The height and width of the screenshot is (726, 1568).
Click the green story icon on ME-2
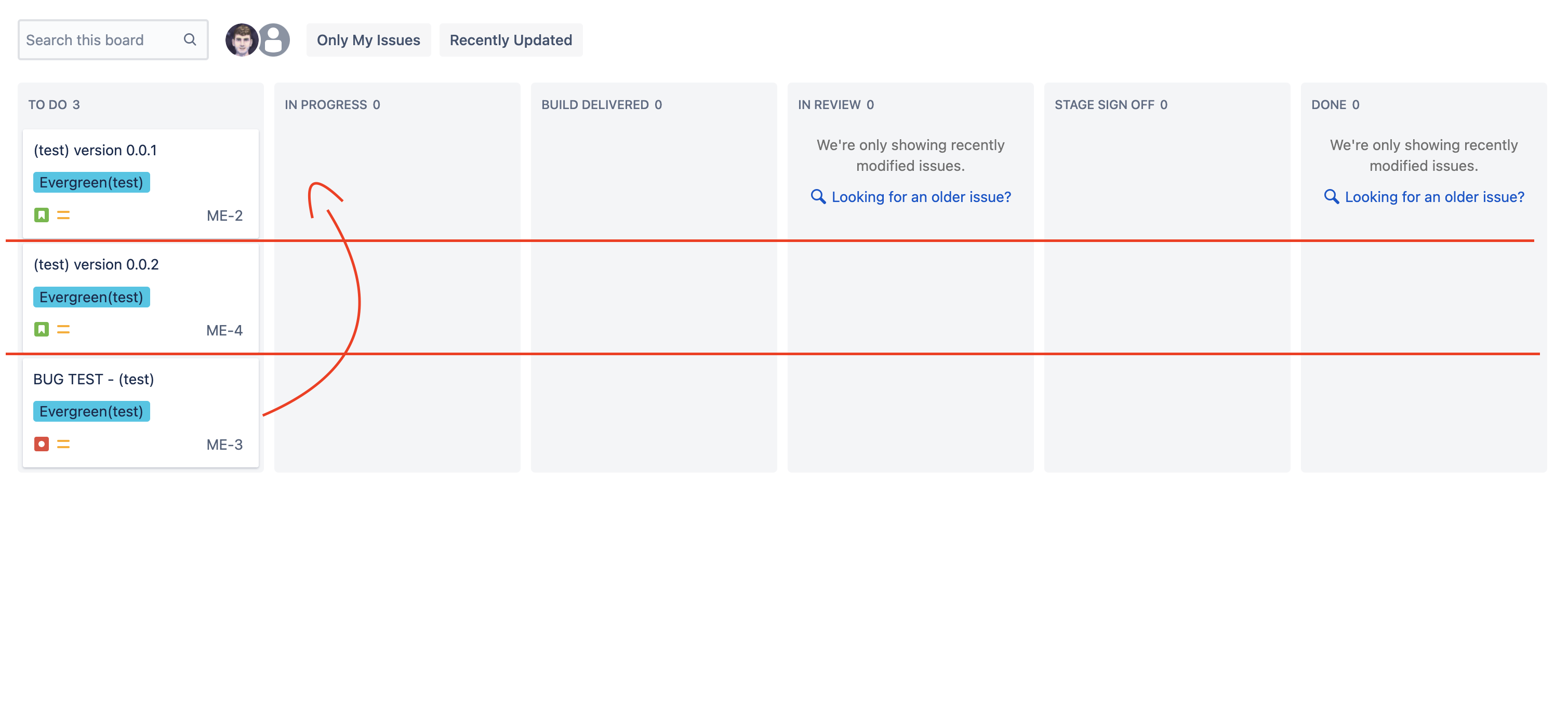42,215
